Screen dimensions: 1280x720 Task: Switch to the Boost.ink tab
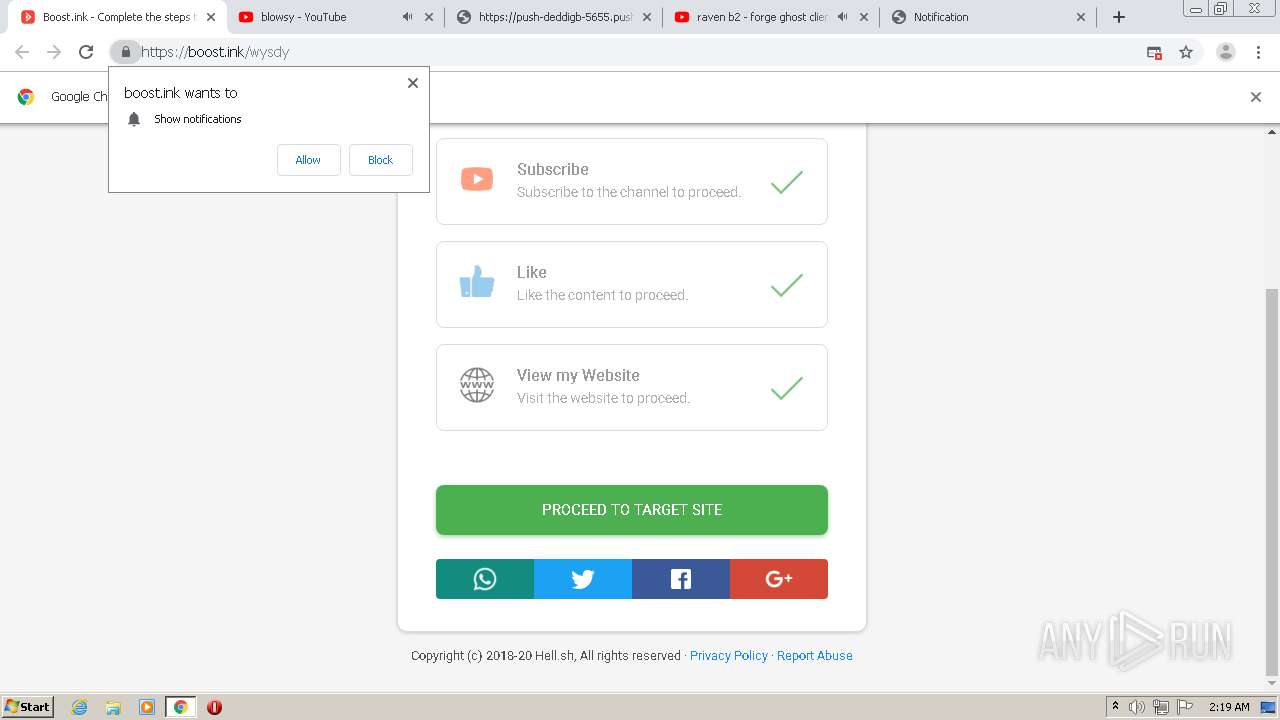click(114, 17)
